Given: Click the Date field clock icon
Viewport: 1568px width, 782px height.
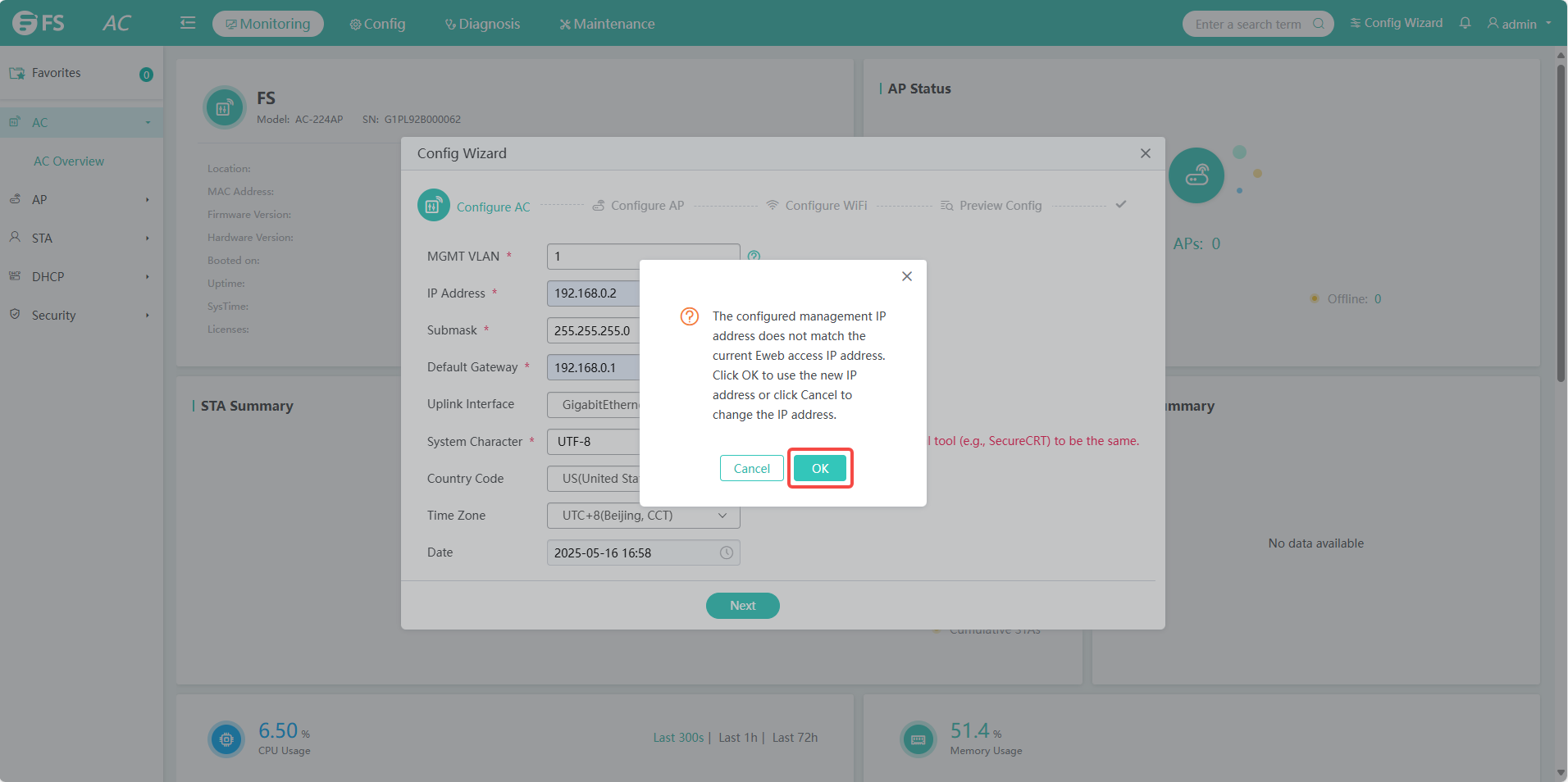Looking at the screenshot, I should click(x=726, y=552).
